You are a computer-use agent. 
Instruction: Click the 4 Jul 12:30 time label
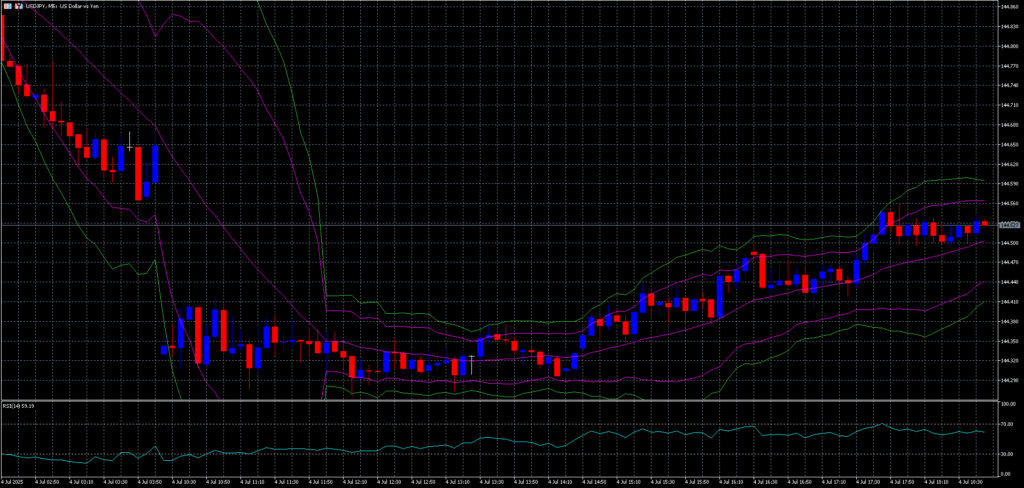[x=391, y=483]
